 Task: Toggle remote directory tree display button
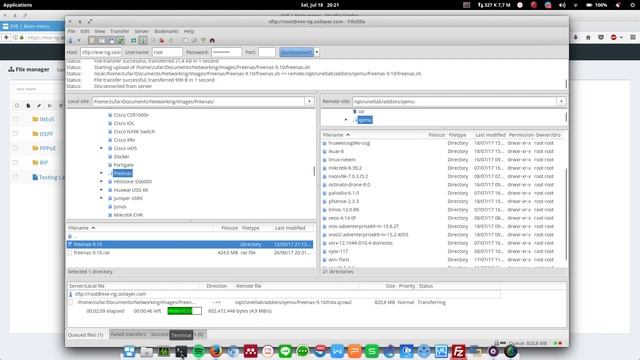point(111,40)
